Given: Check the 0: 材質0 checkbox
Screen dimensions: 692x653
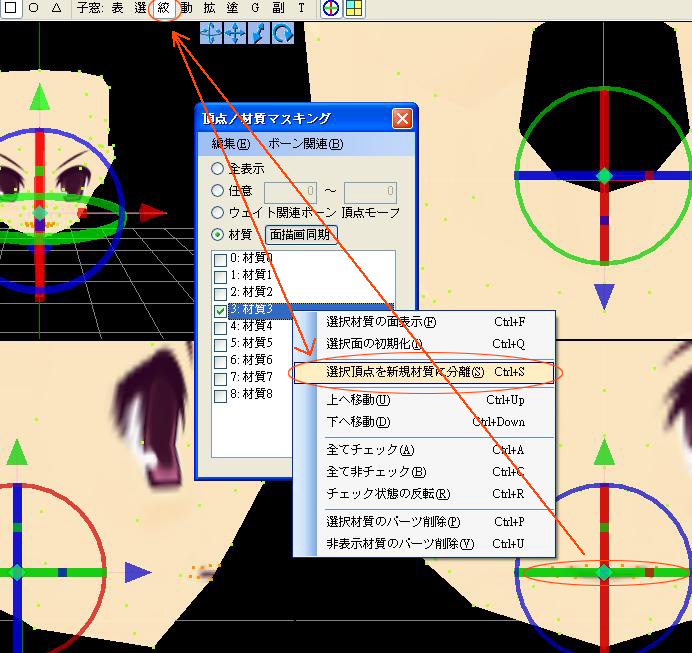Looking at the screenshot, I should point(220,260).
